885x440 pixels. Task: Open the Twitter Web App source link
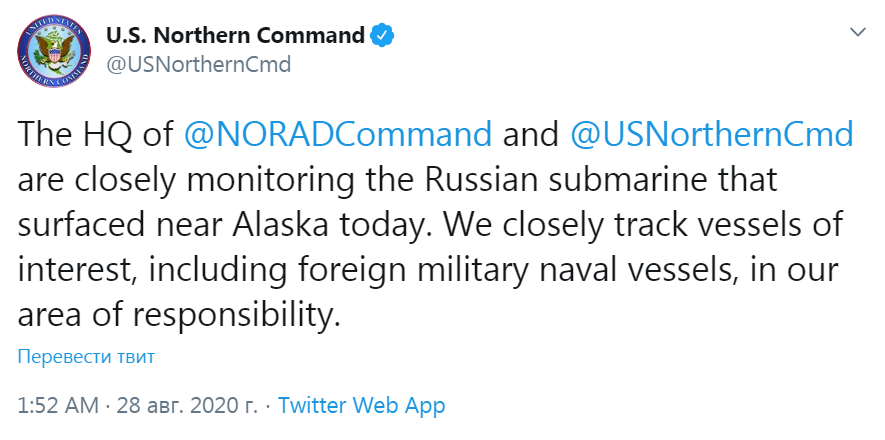tap(361, 406)
